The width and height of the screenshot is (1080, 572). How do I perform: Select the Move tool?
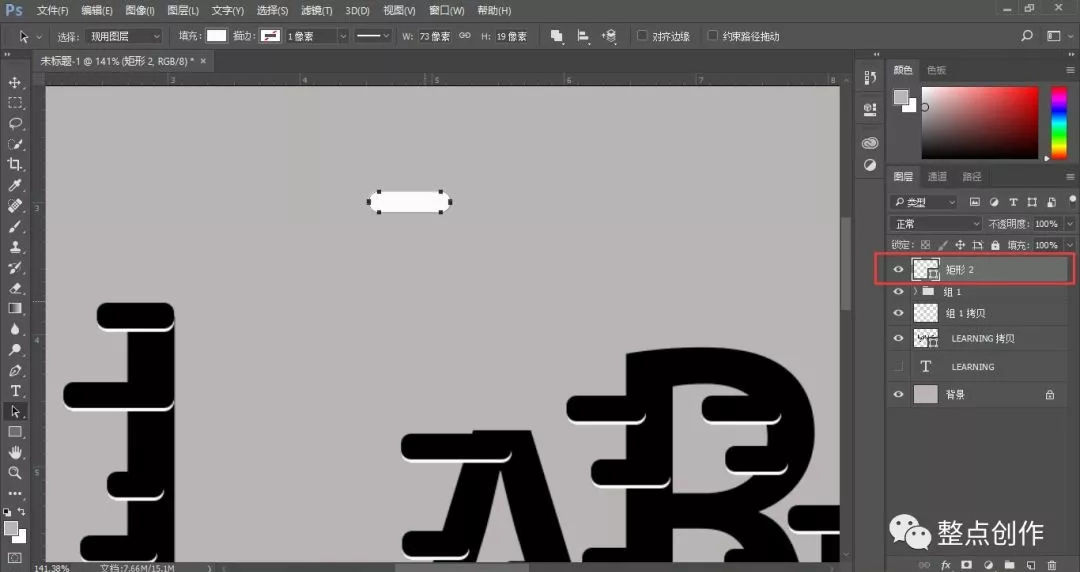14,83
